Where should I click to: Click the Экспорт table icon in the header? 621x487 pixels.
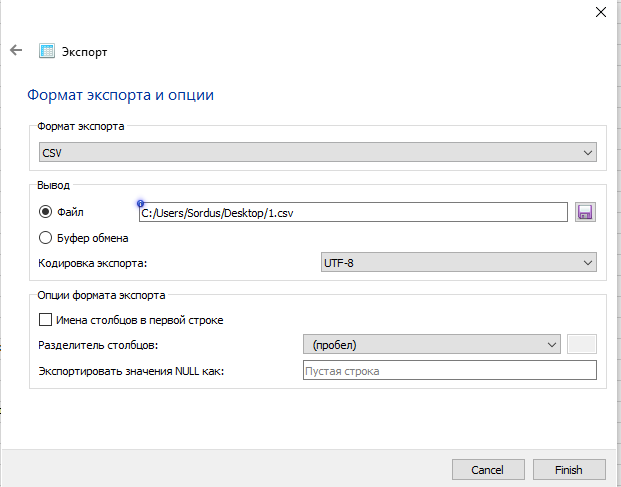46,51
